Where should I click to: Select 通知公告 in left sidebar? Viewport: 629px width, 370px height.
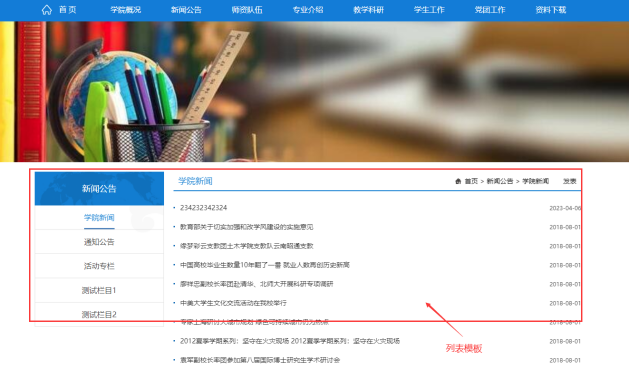pos(99,242)
